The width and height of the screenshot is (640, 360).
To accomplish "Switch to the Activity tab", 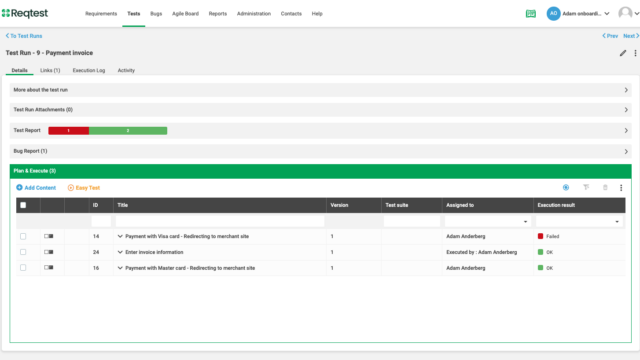I will pyautogui.click(x=126, y=70).
